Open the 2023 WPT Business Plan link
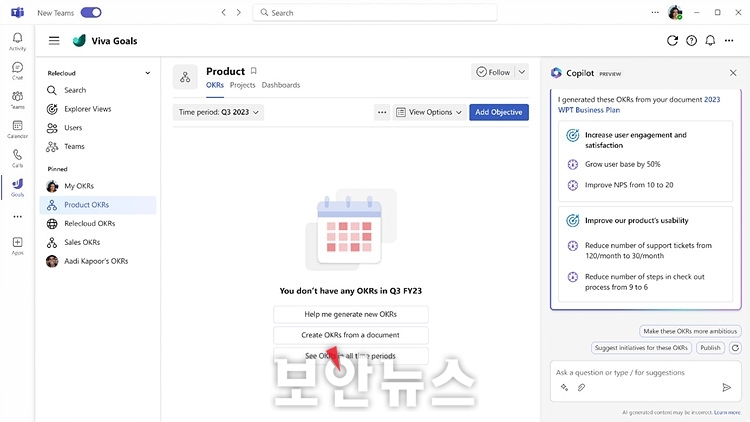750x422 pixels. pyautogui.click(x=639, y=105)
